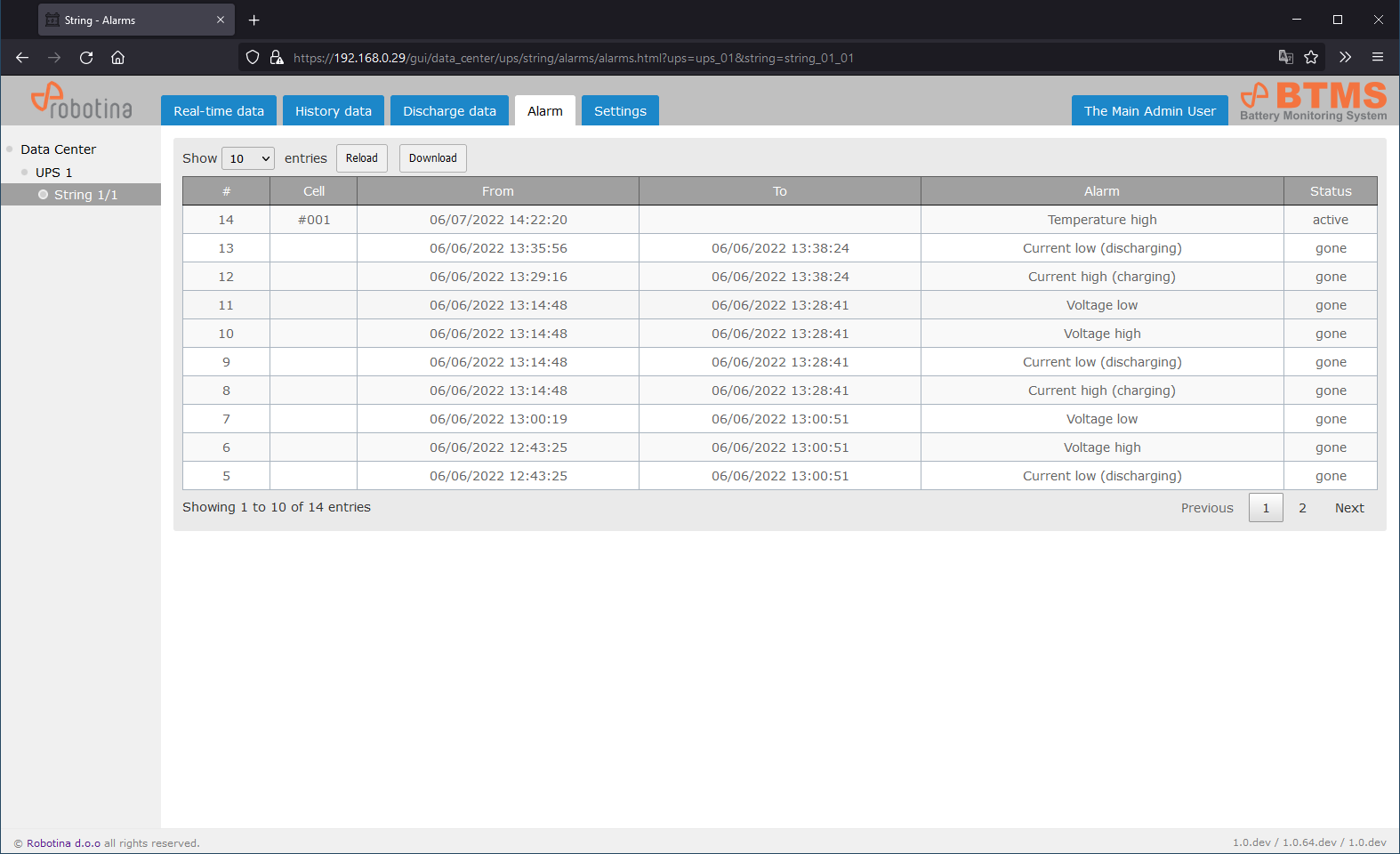The width and height of the screenshot is (1400, 854).
Task: Click the site security padlock icon
Action: (277, 58)
